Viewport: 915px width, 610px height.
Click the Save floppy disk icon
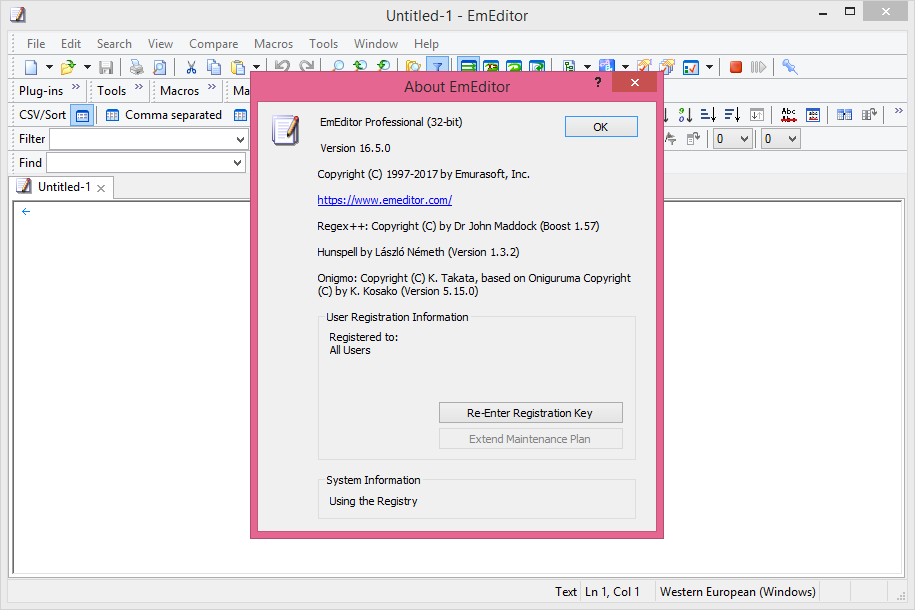pos(106,68)
